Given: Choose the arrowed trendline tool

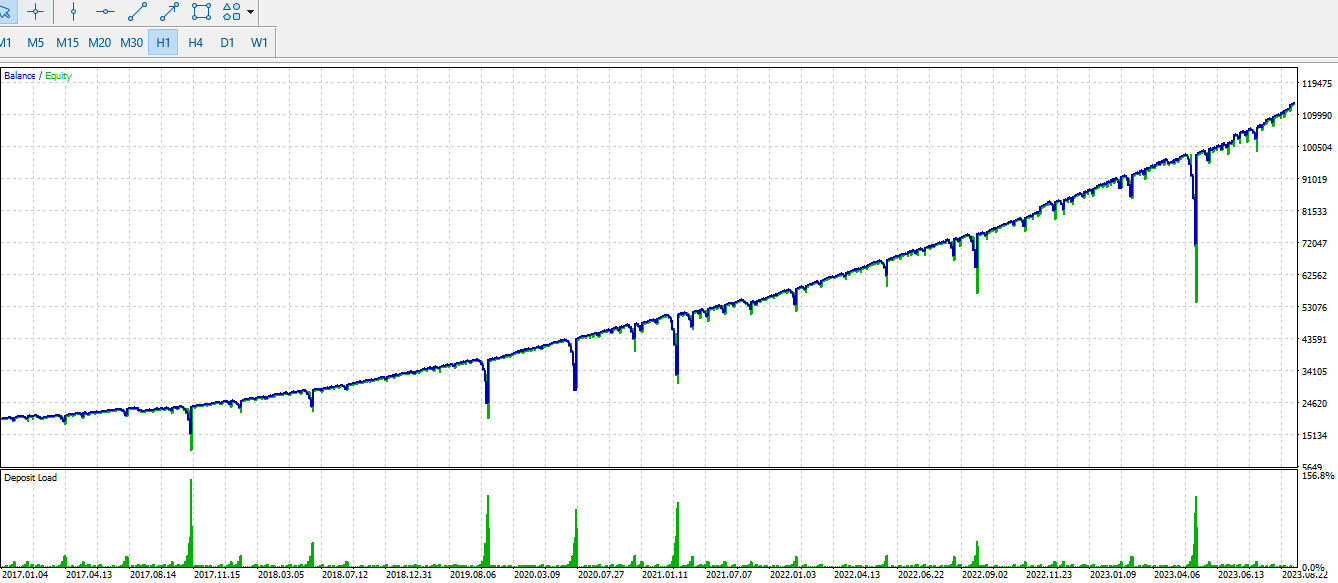Looking at the screenshot, I should point(169,12).
